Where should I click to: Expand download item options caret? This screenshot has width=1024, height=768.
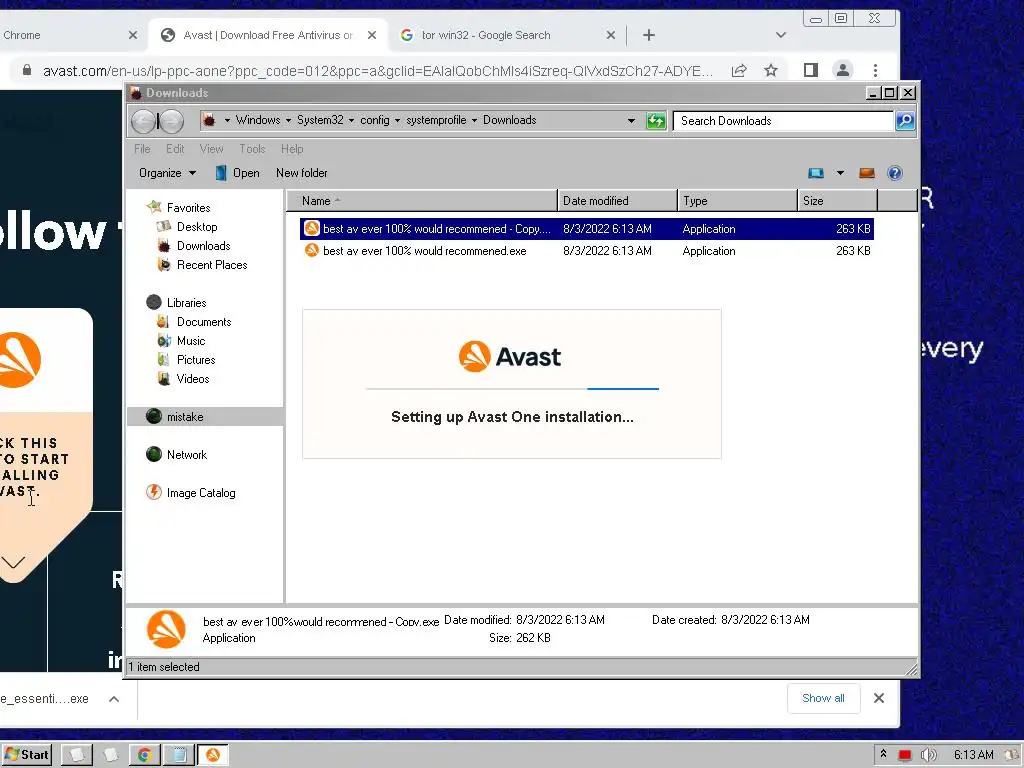pos(114,699)
